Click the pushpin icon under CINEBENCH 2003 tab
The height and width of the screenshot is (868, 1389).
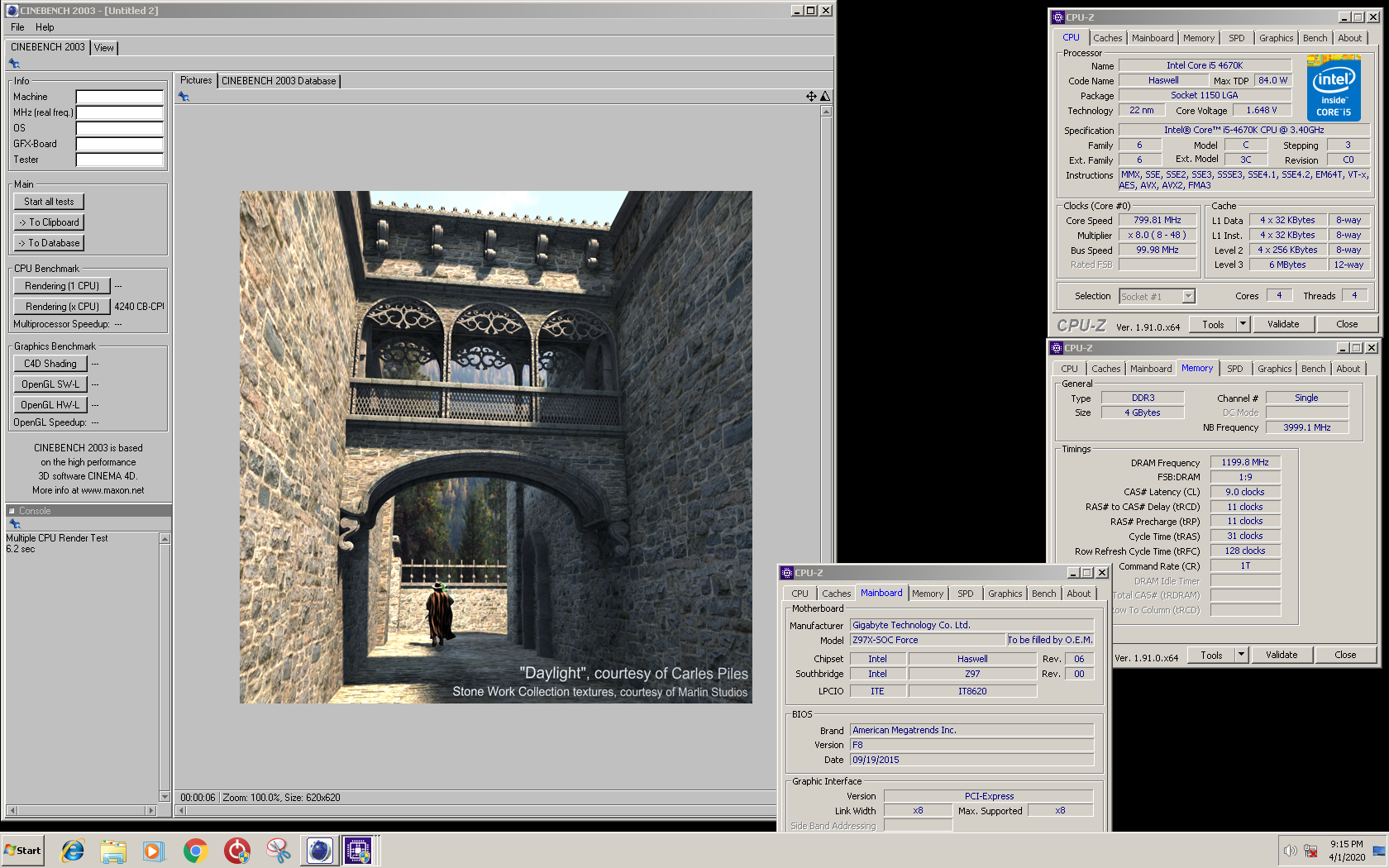(14, 64)
